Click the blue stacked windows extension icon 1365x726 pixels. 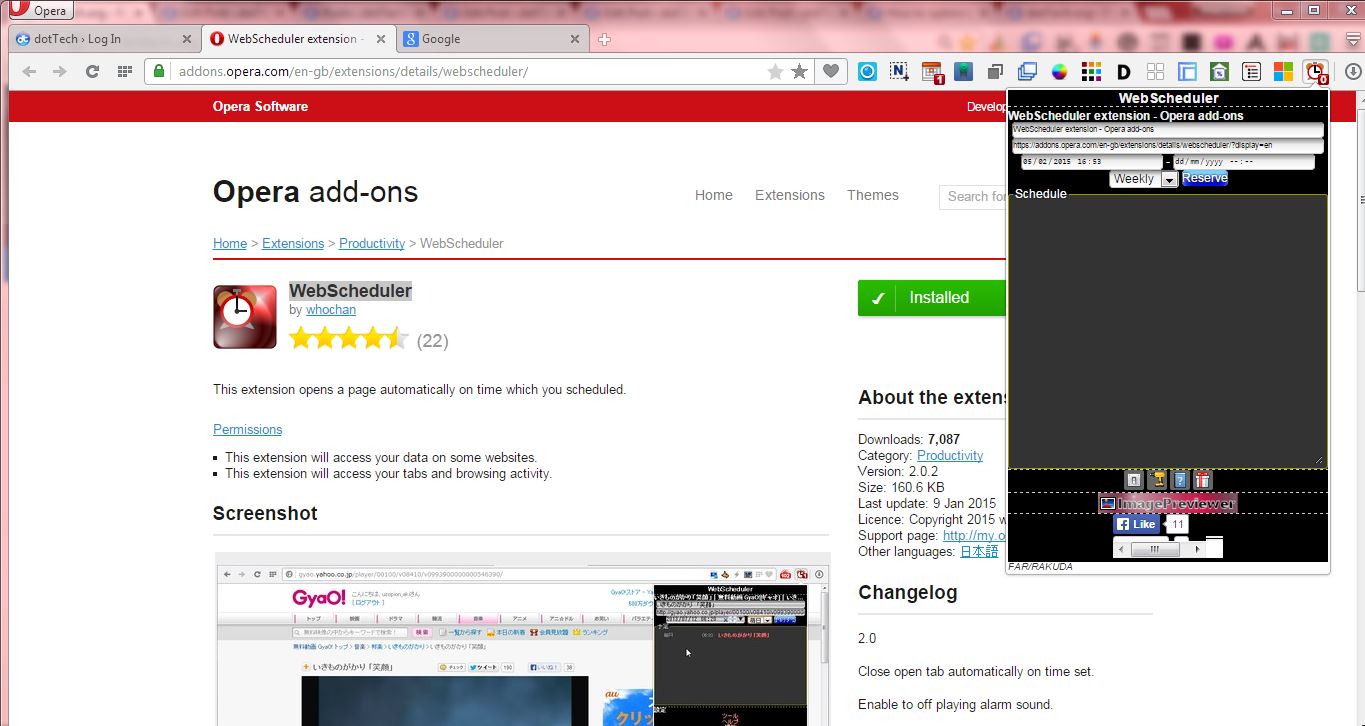coord(1027,72)
